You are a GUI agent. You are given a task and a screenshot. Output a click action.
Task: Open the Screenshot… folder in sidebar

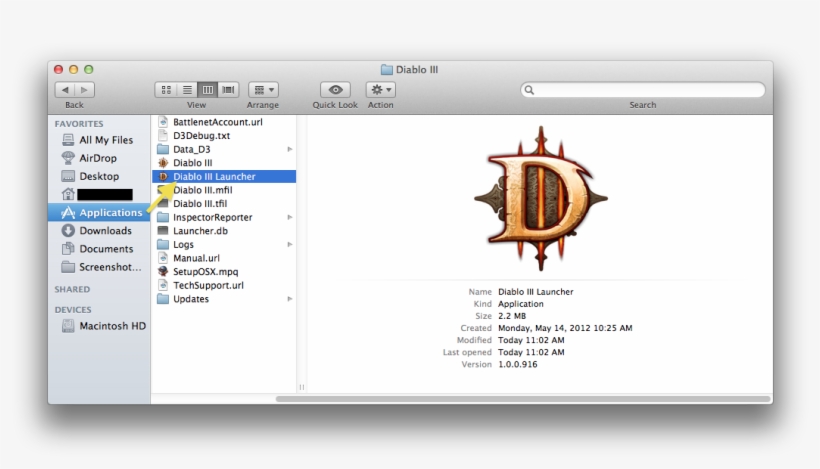[x=99, y=267]
